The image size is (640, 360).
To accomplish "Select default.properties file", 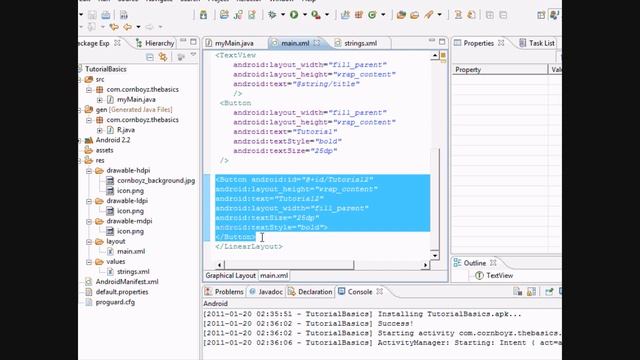I will pos(122,292).
